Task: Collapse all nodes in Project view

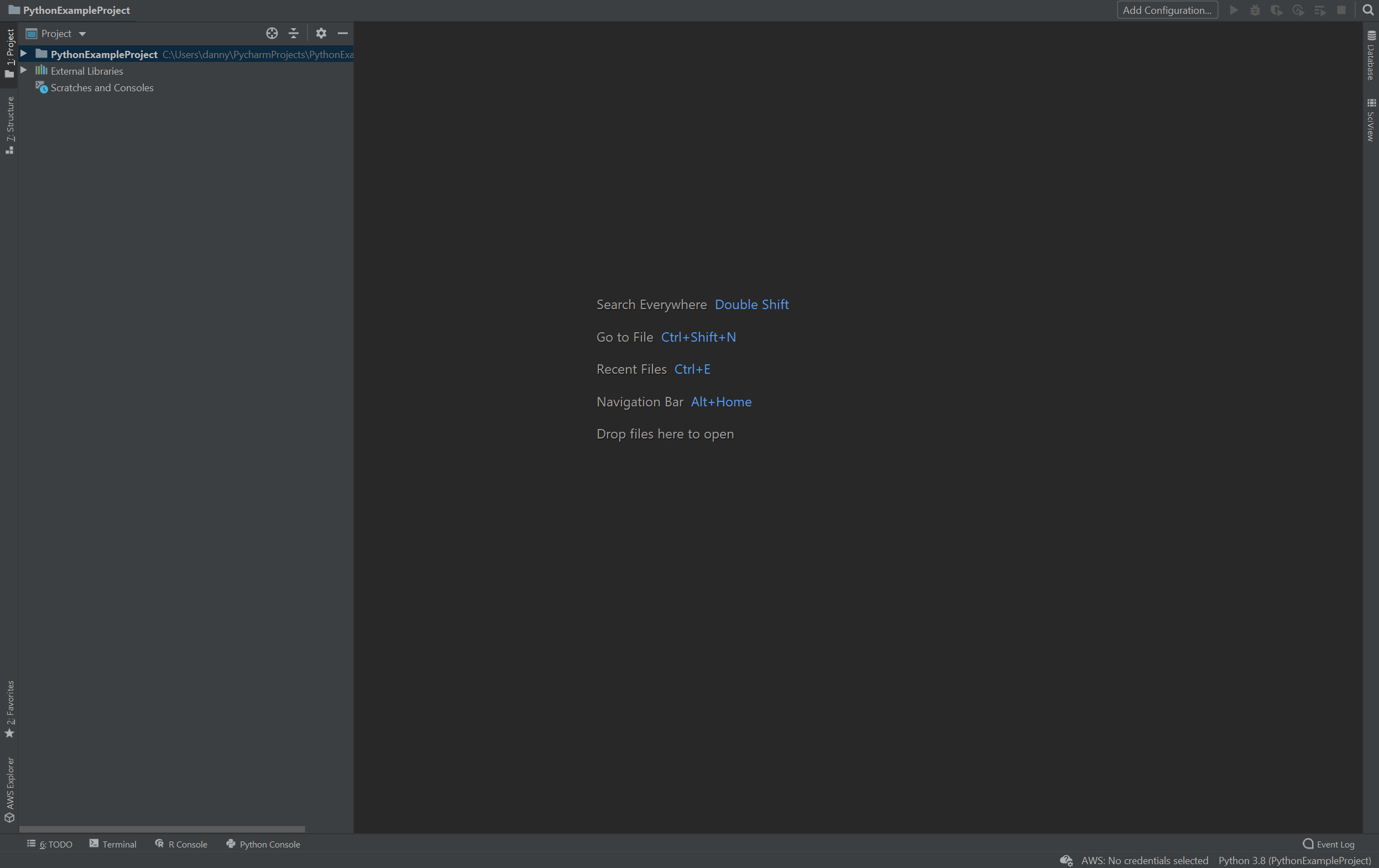Action: coord(293,33)
